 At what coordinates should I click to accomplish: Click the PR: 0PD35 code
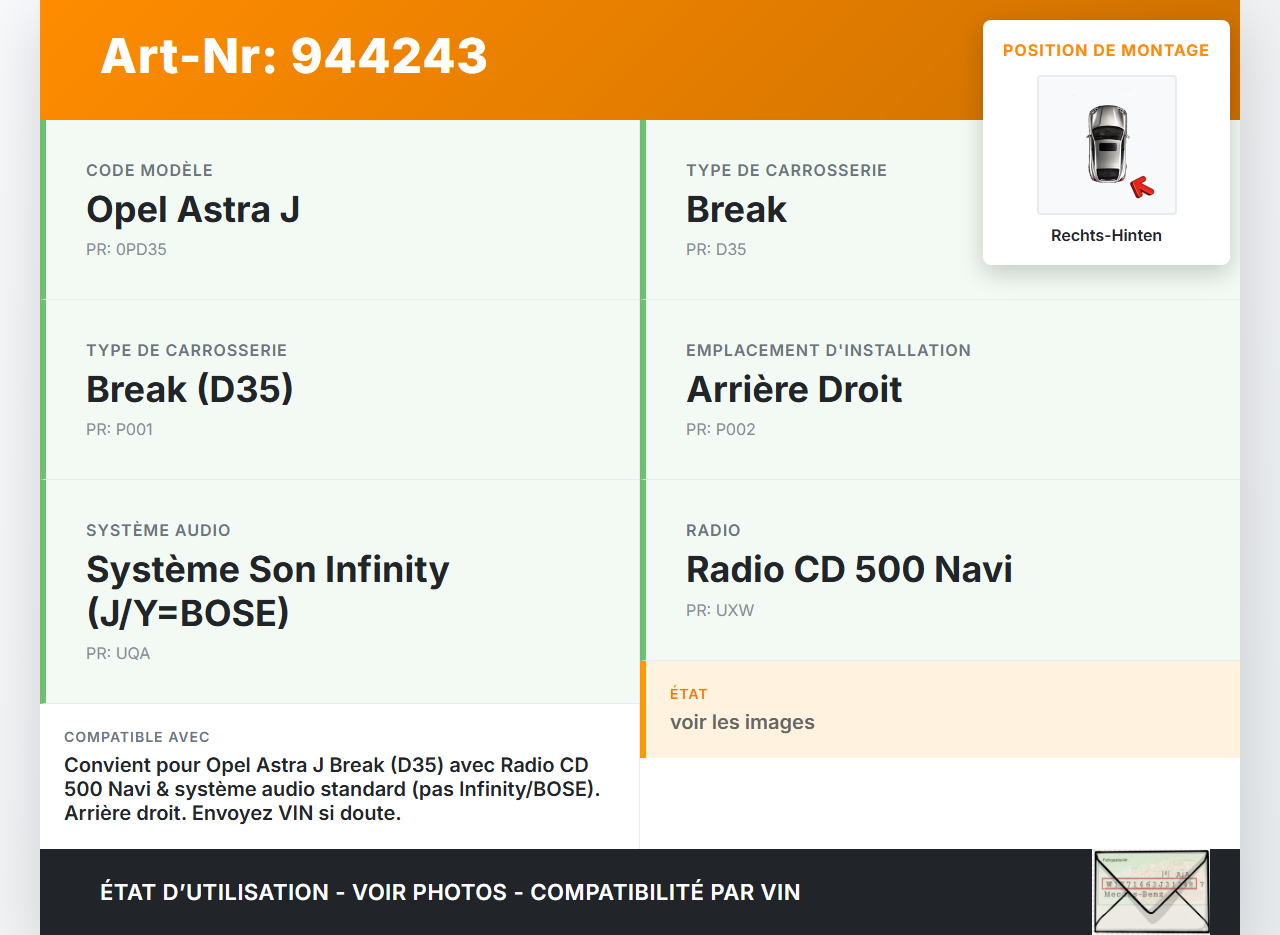tap(126, 250)
